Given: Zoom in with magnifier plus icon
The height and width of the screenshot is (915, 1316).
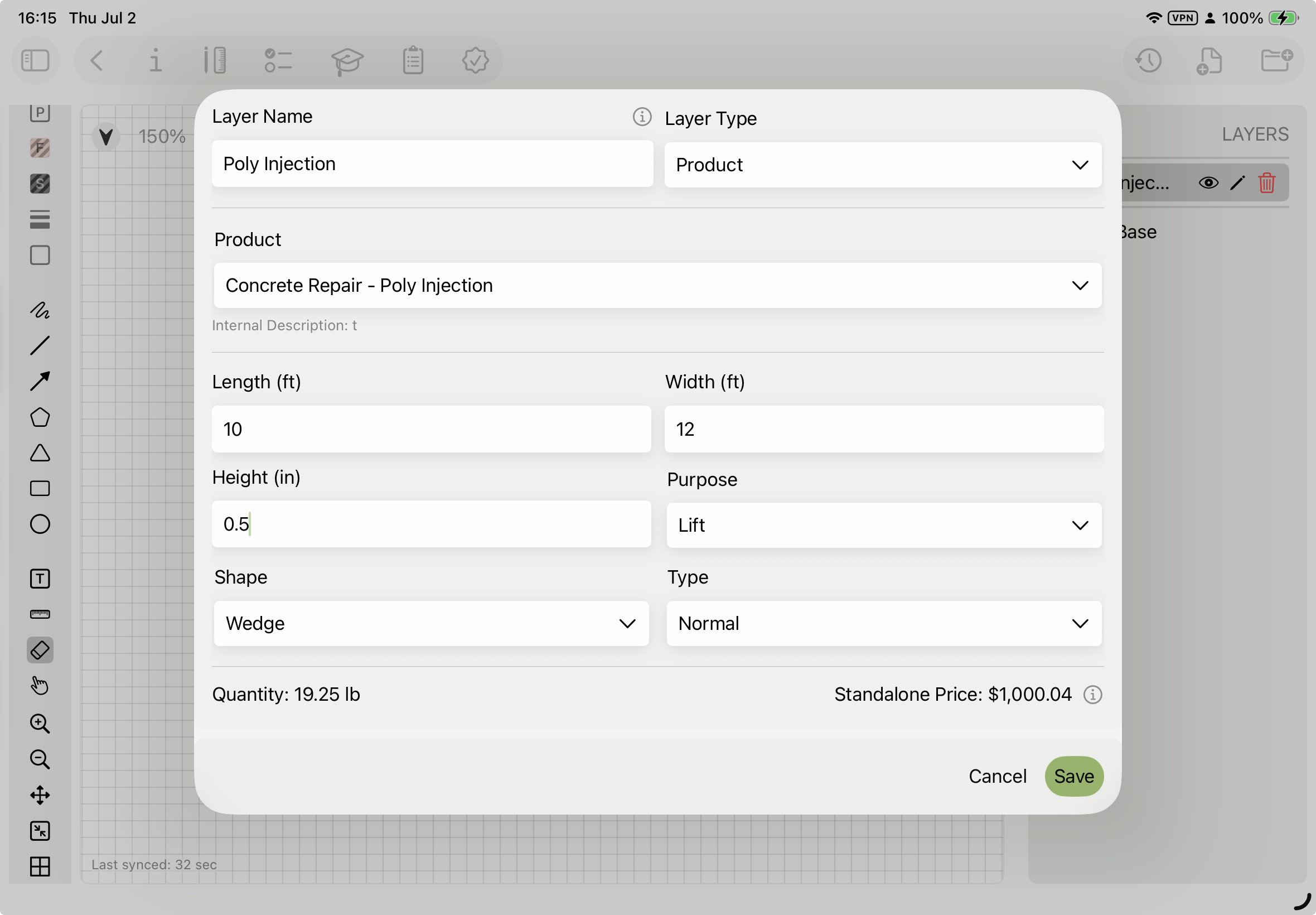Looking at the screenshot, I should tap(40, 724).
